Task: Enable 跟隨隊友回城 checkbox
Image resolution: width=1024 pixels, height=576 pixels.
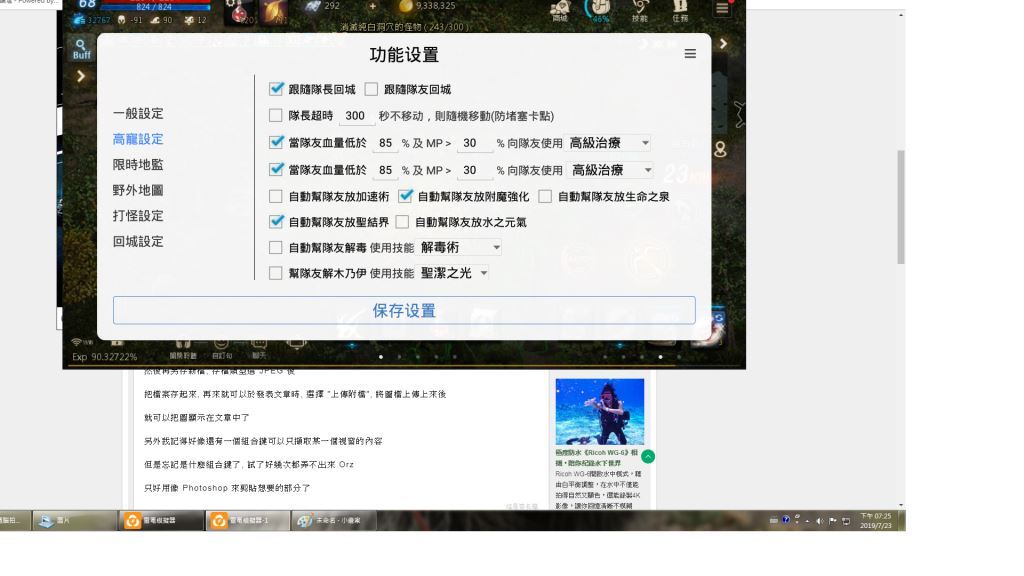Action: 372,89
